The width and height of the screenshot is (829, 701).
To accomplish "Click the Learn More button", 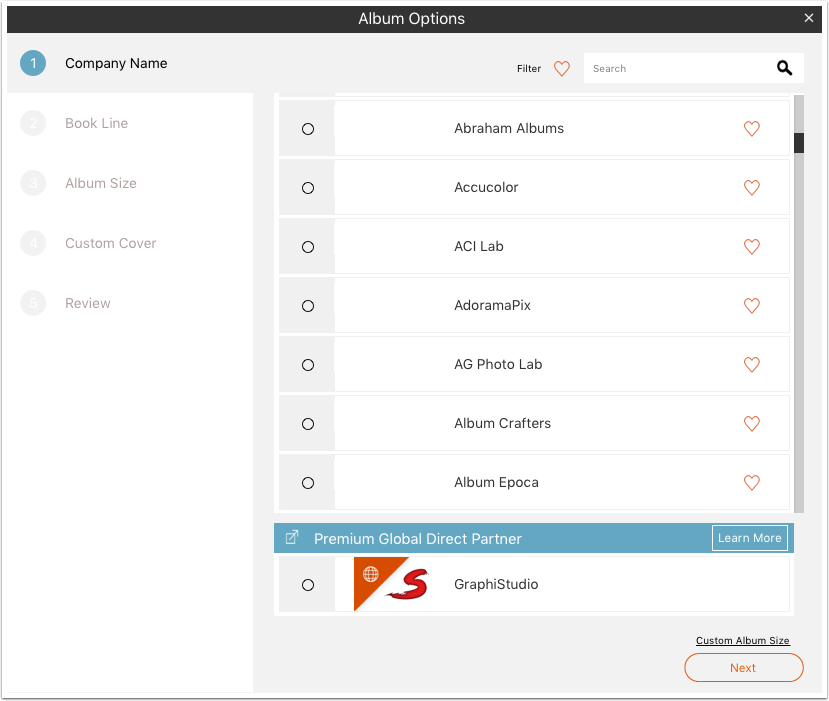I will pyautogui.click(x=749, y=538).
